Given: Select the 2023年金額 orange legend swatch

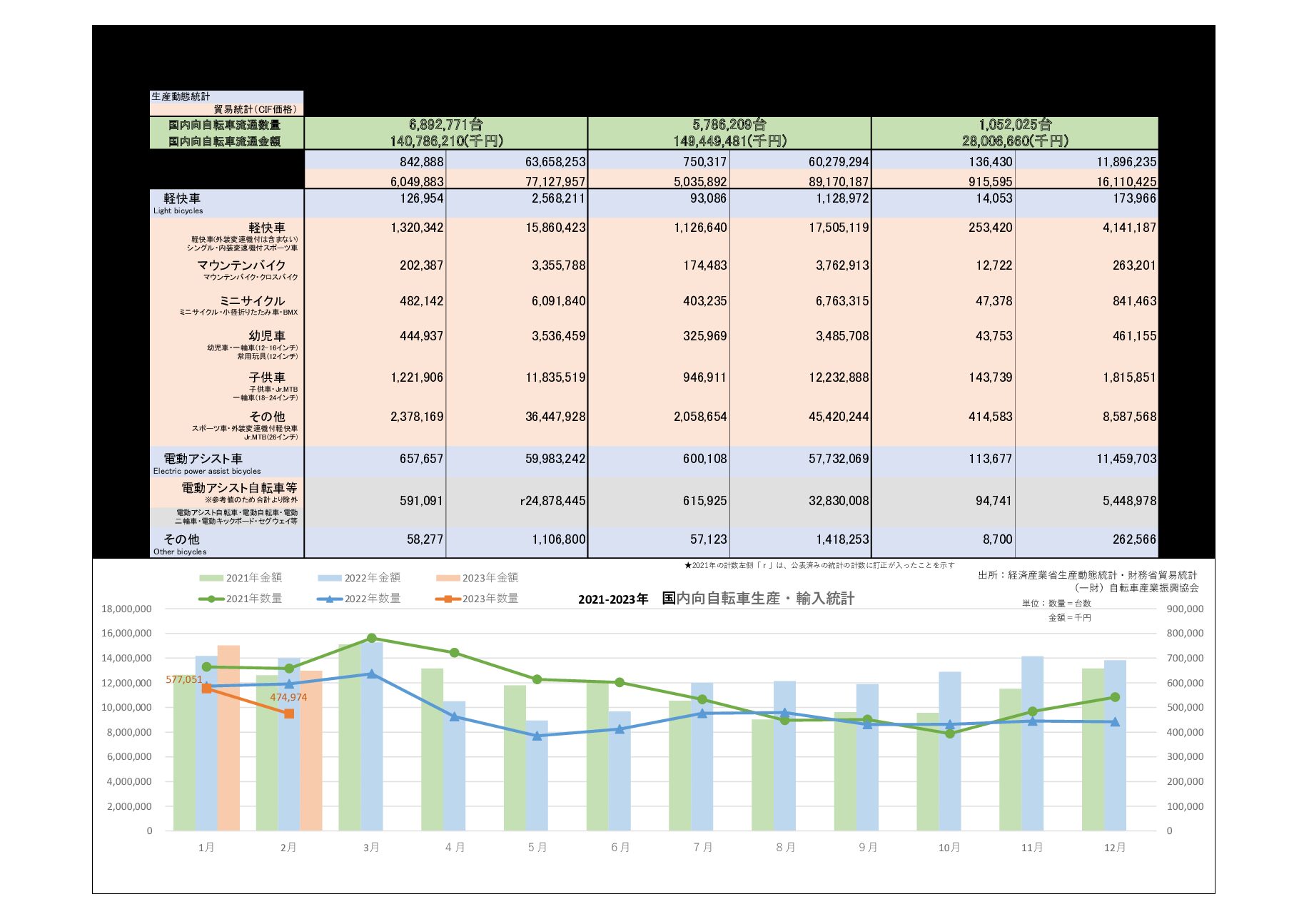Looking at the screenshot, I should point(448,578).
